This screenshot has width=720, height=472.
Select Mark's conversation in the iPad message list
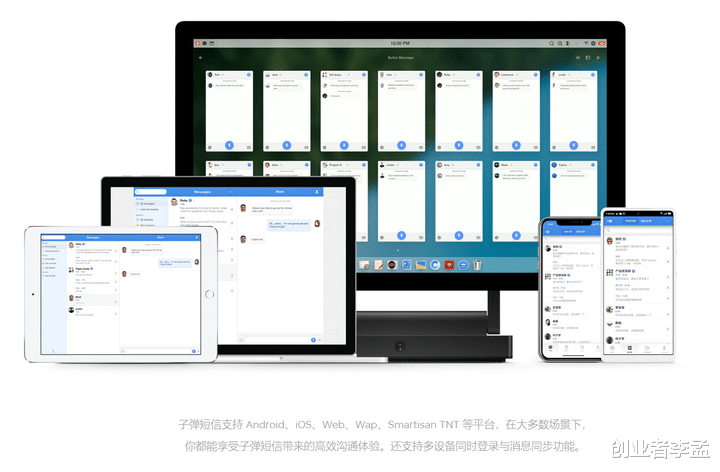[x=92, y=300]
